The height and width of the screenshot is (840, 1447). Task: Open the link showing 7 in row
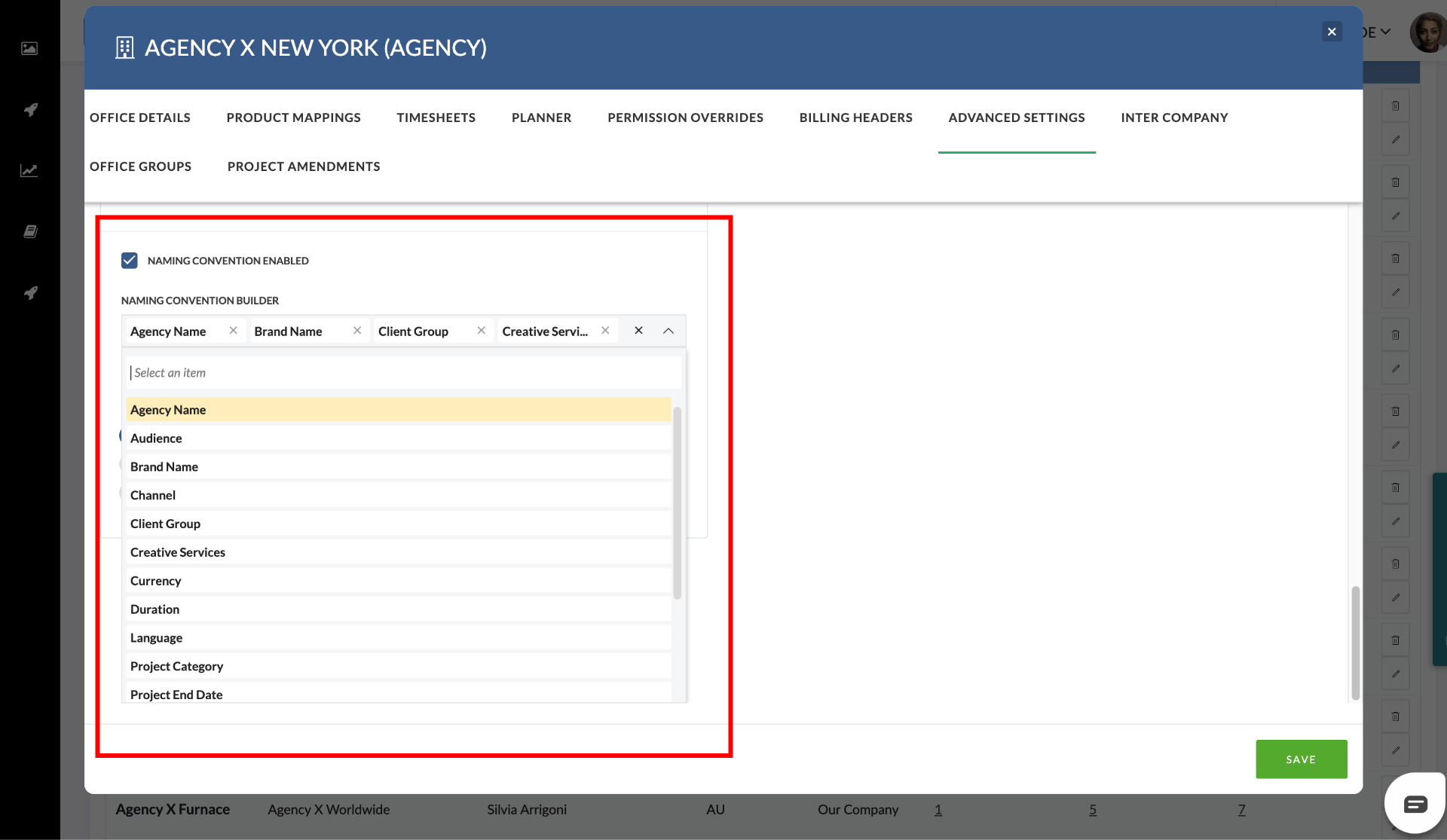tap(1242, 810)
